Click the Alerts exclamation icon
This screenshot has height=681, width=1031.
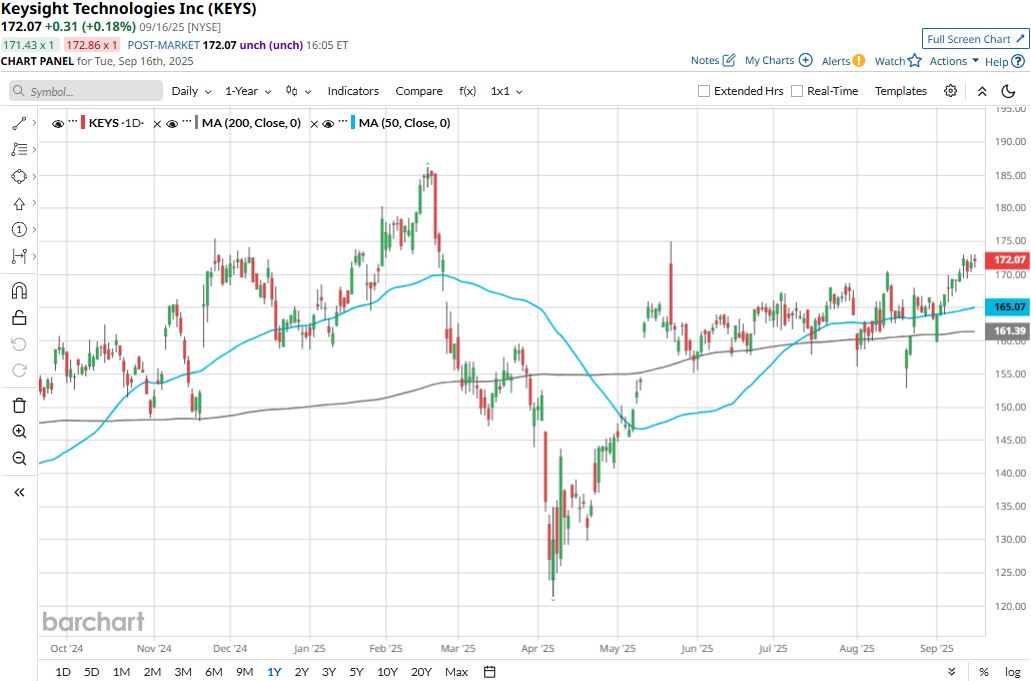click(x=859, y=60)
